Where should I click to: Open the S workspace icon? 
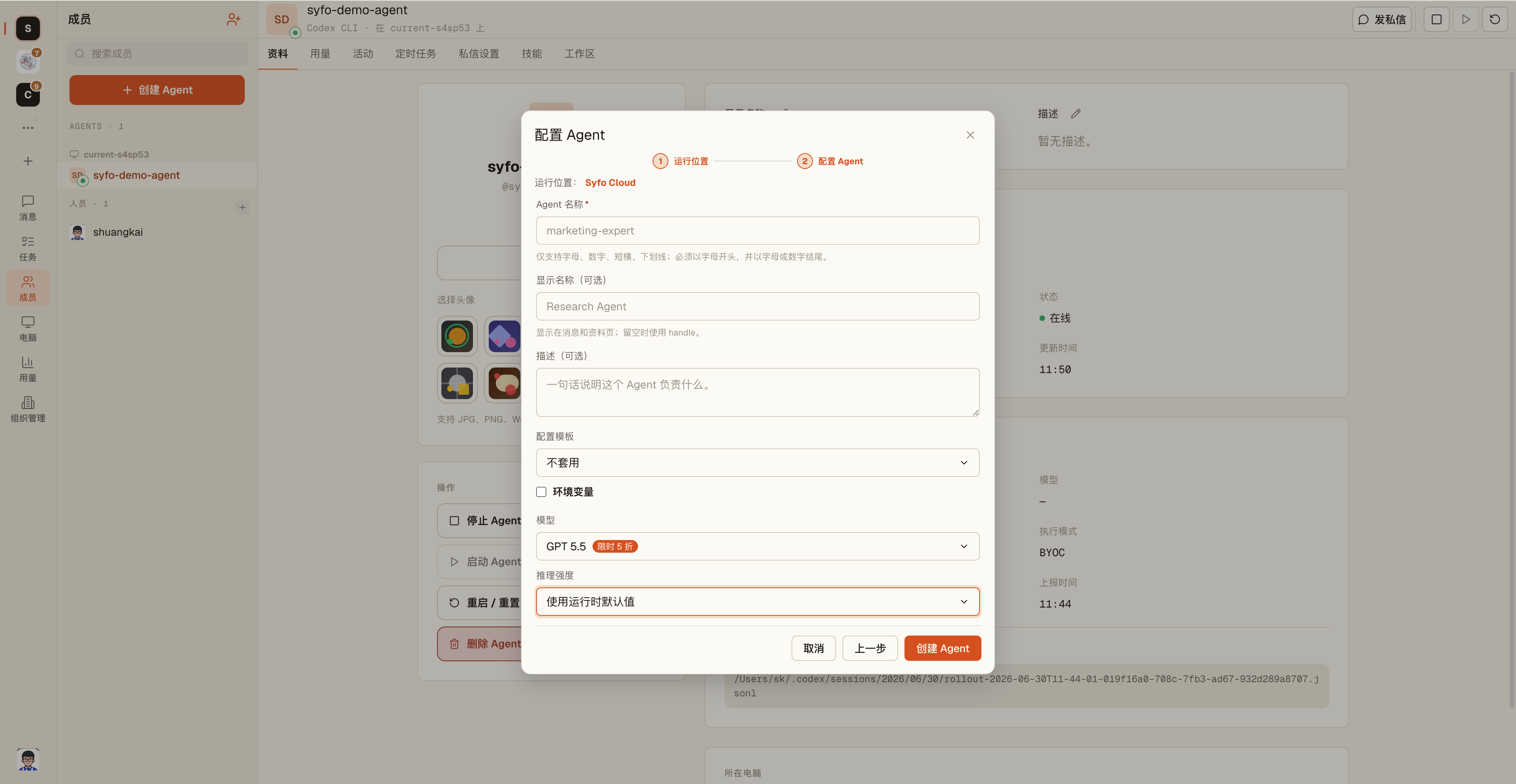pyautogui.click(x=28, y=28)
